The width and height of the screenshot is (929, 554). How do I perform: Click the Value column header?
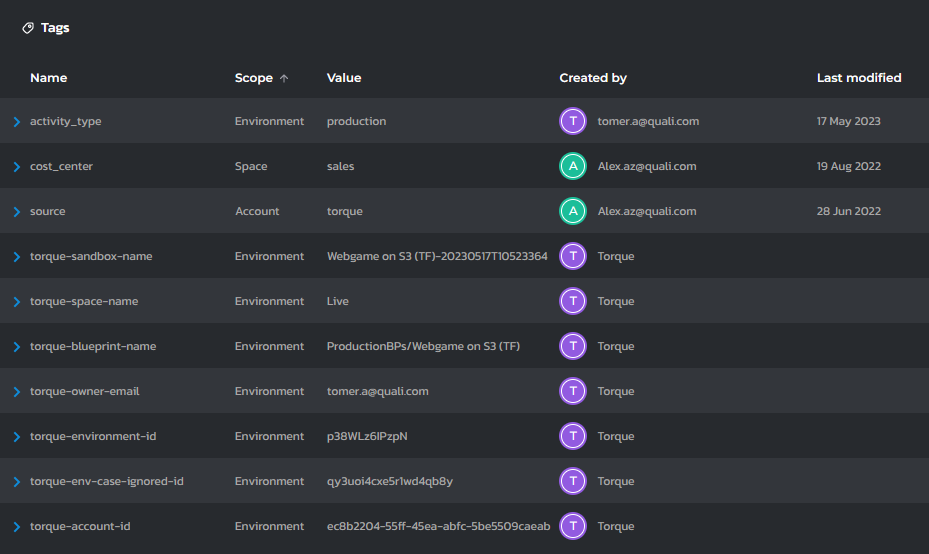pyautogui.click(x=344, y=78)
